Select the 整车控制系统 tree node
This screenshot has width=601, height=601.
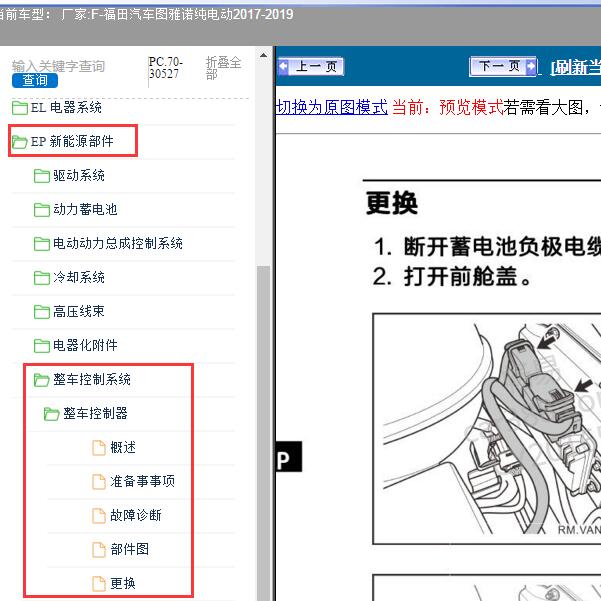click(92, 379)
